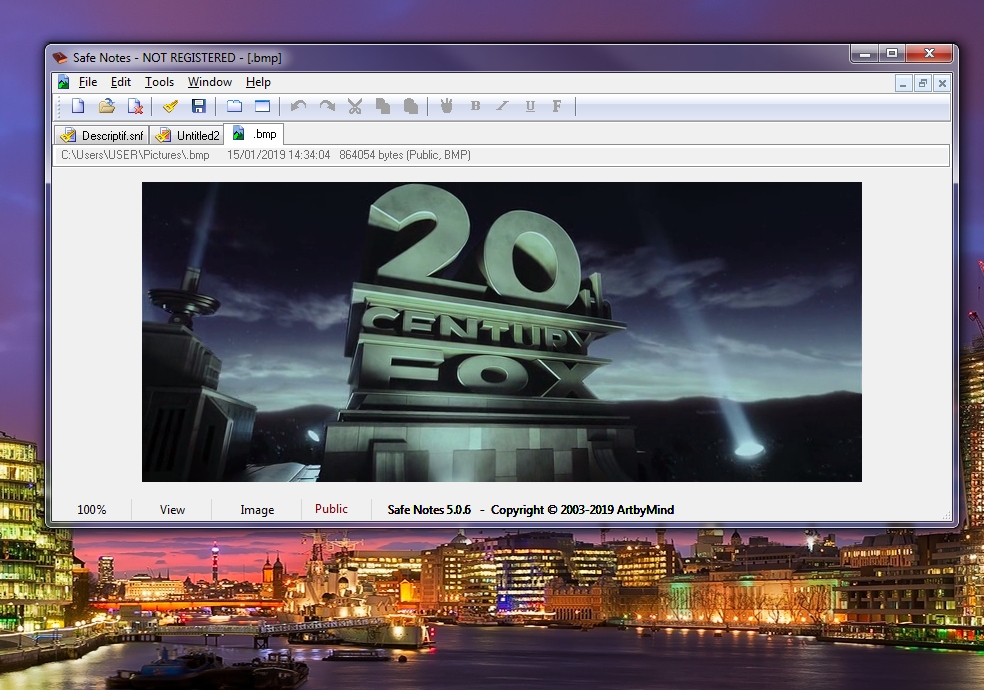The image size is (984, 690).
Task: Minimize the Safe Notes window
Action: 865,54
